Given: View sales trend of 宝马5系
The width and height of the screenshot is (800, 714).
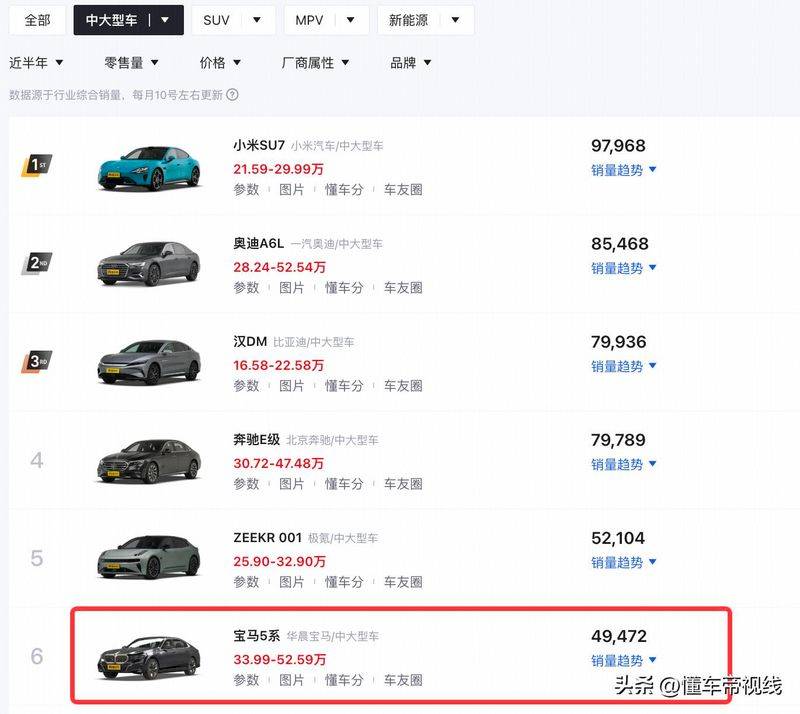Looking at the screenshot, I should pos(620,660).
